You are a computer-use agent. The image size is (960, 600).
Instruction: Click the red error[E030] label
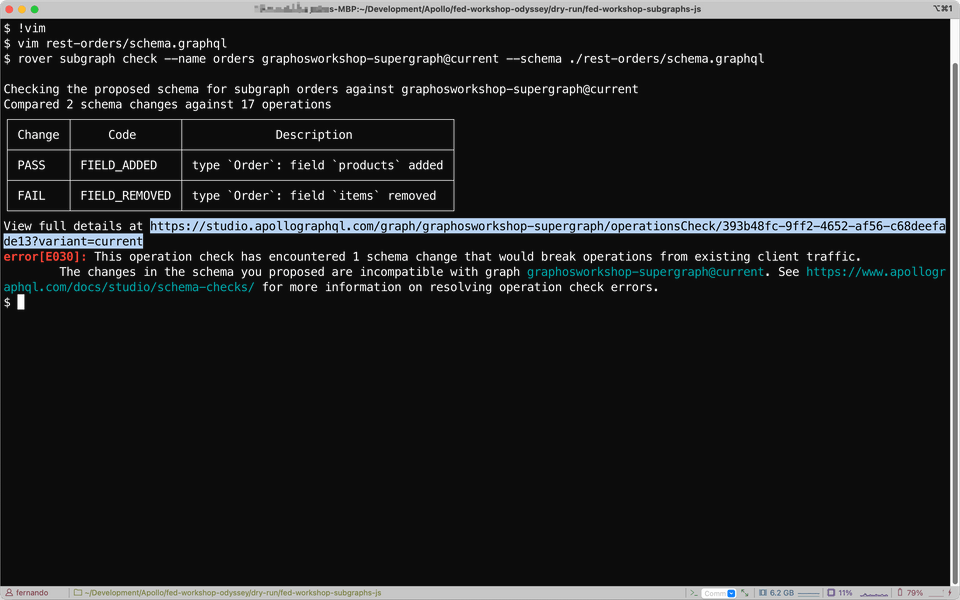[45, 257]
